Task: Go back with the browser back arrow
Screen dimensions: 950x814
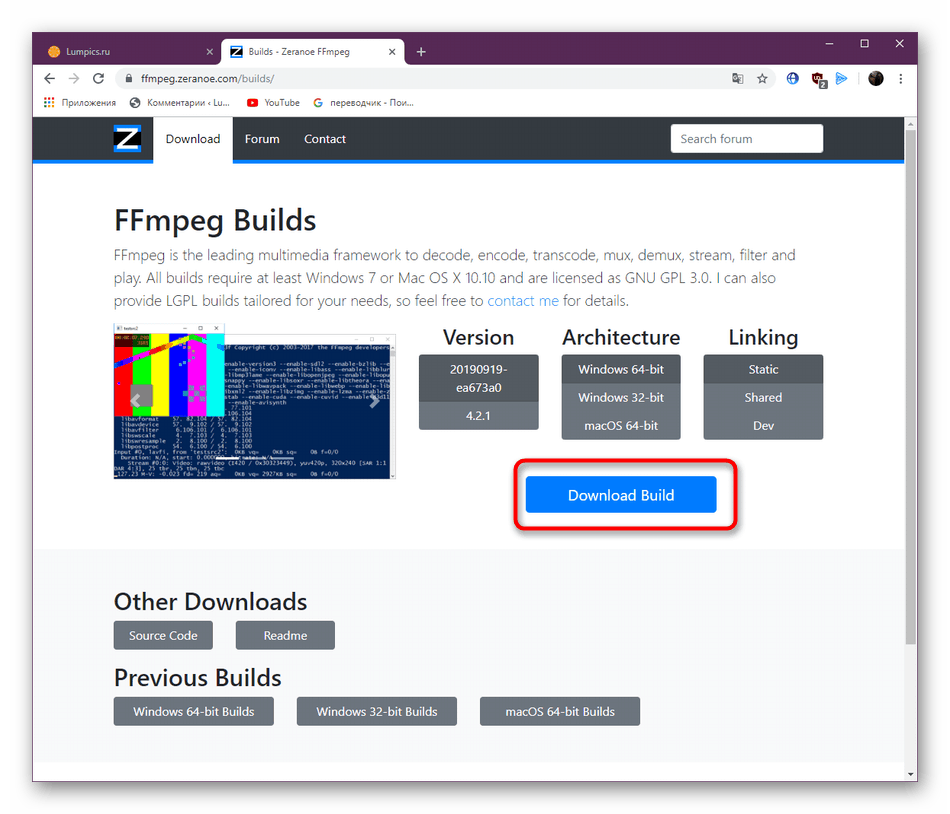Action: click(x=50, y=78)
